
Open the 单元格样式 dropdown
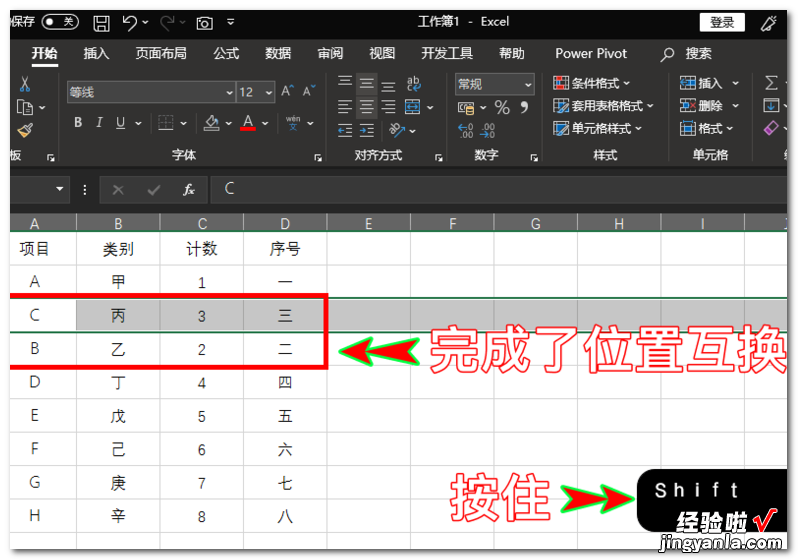(598, 128)
